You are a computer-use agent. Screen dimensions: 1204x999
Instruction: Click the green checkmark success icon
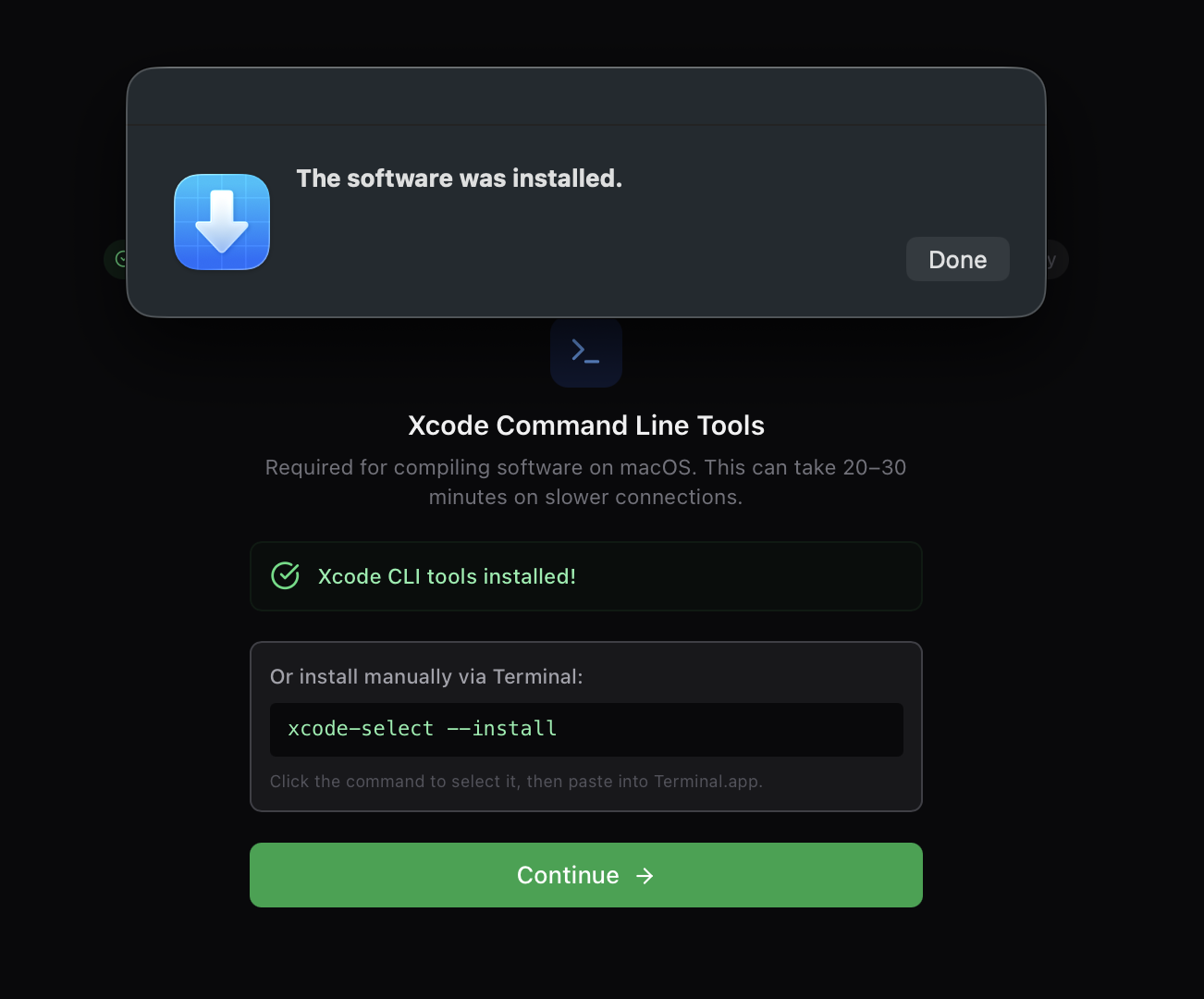click(x=286, y=574)
